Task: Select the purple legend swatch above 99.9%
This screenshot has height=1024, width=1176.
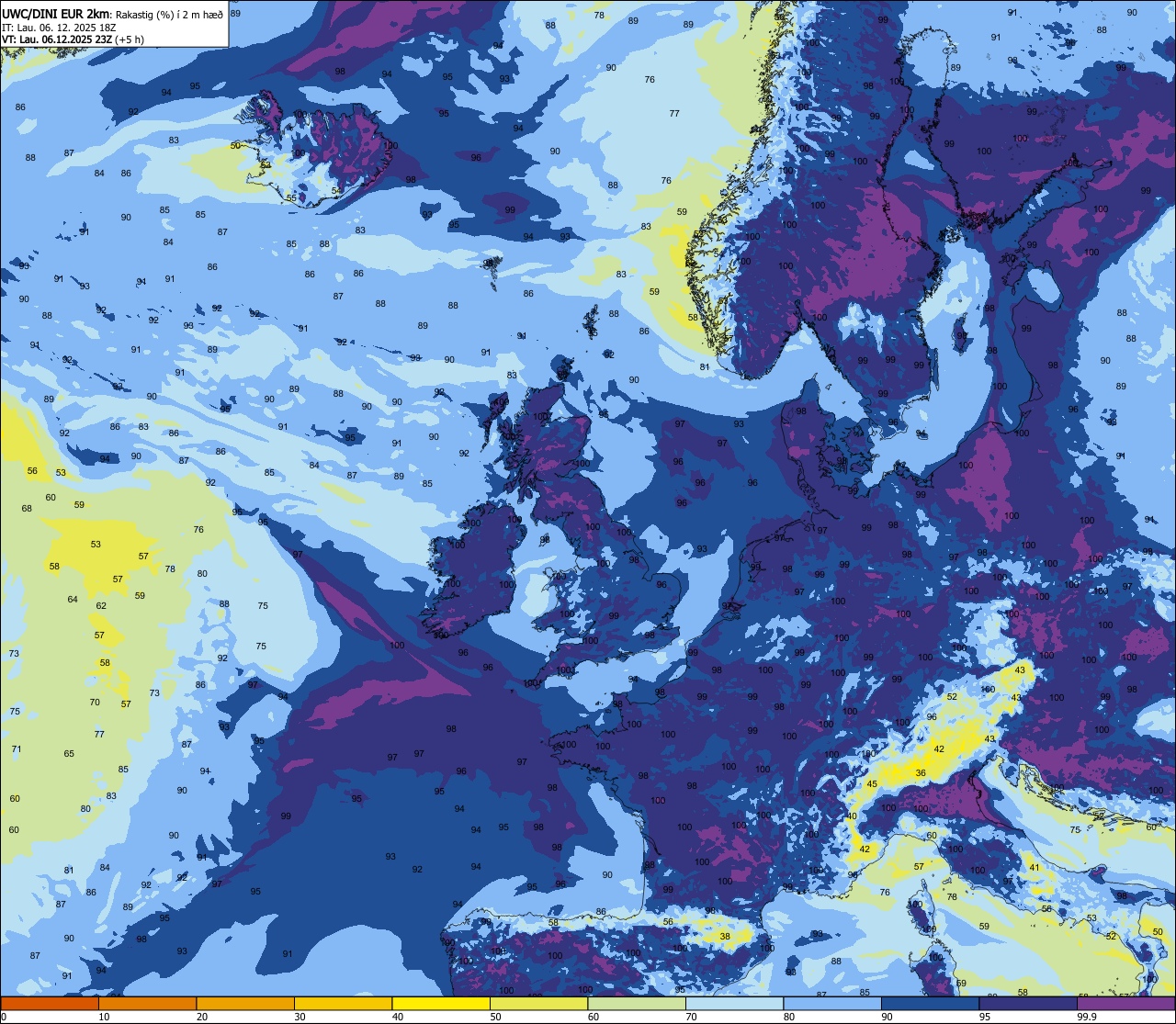Action: click(x=1126, y=1003)
